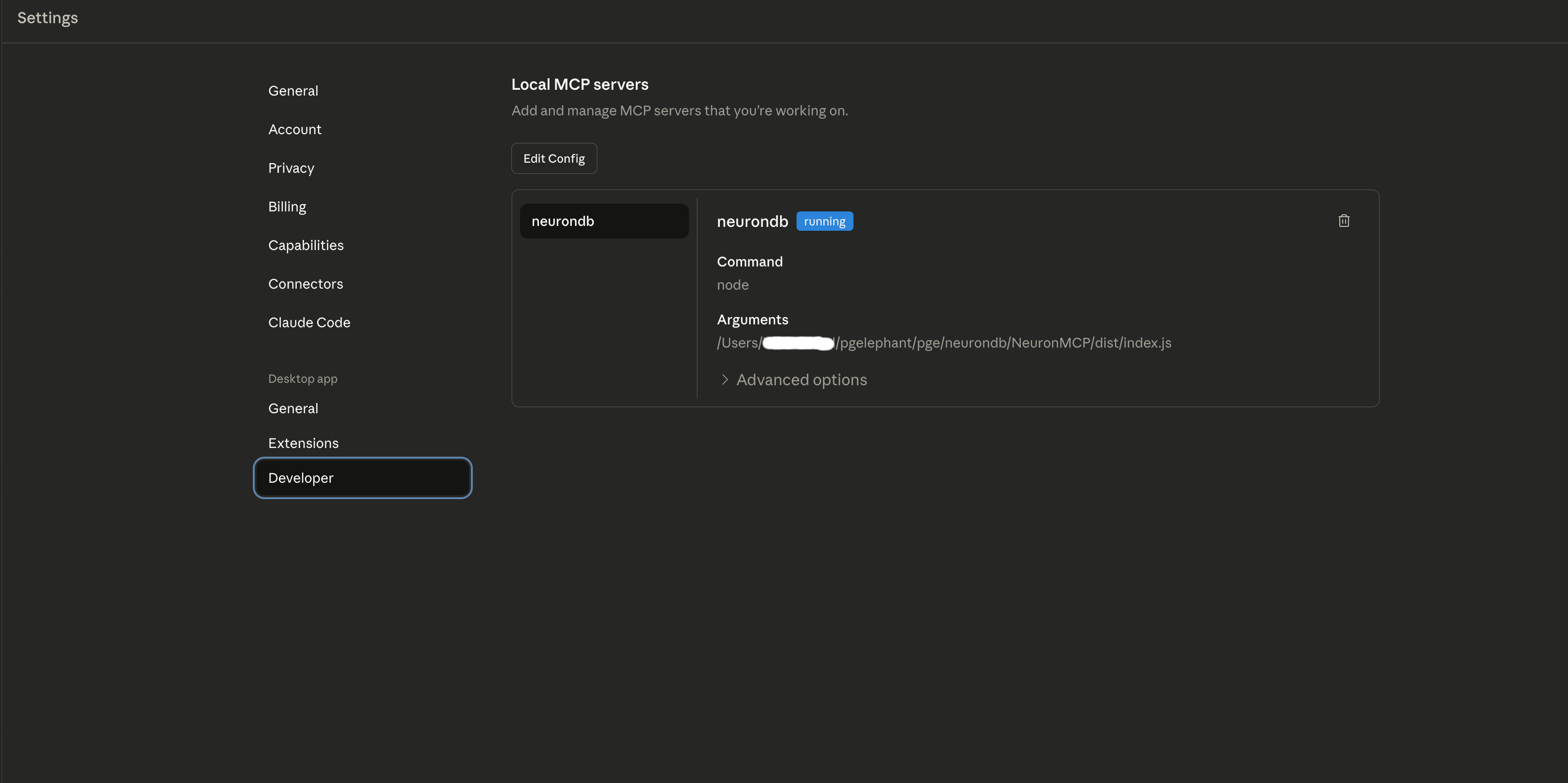Select neurondb in the server list
This screenshot has width=1568, height=783.
(604, 221)
